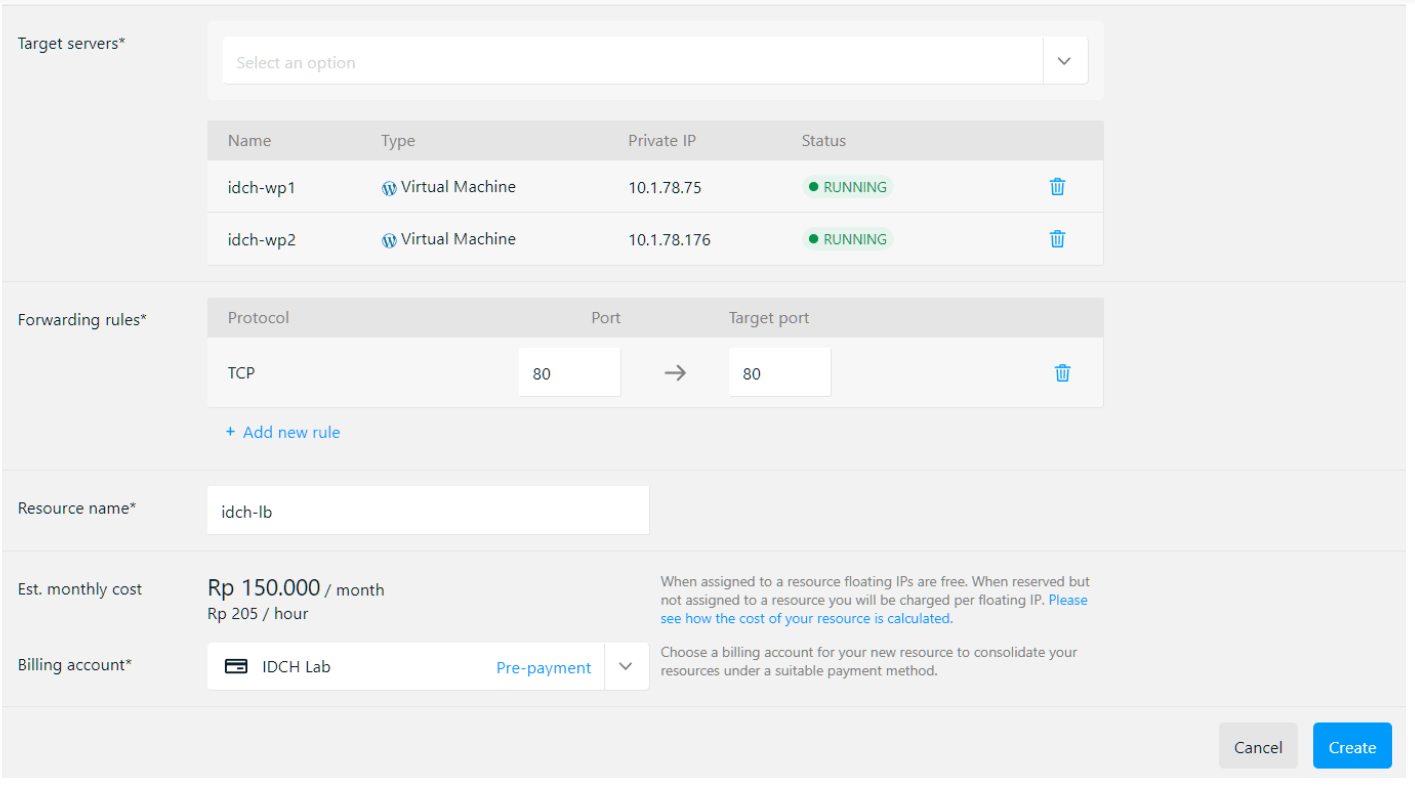Click the forwarding arrow between ports
The width and height of the screenshot is (1415, 788).
click(675, 373)
